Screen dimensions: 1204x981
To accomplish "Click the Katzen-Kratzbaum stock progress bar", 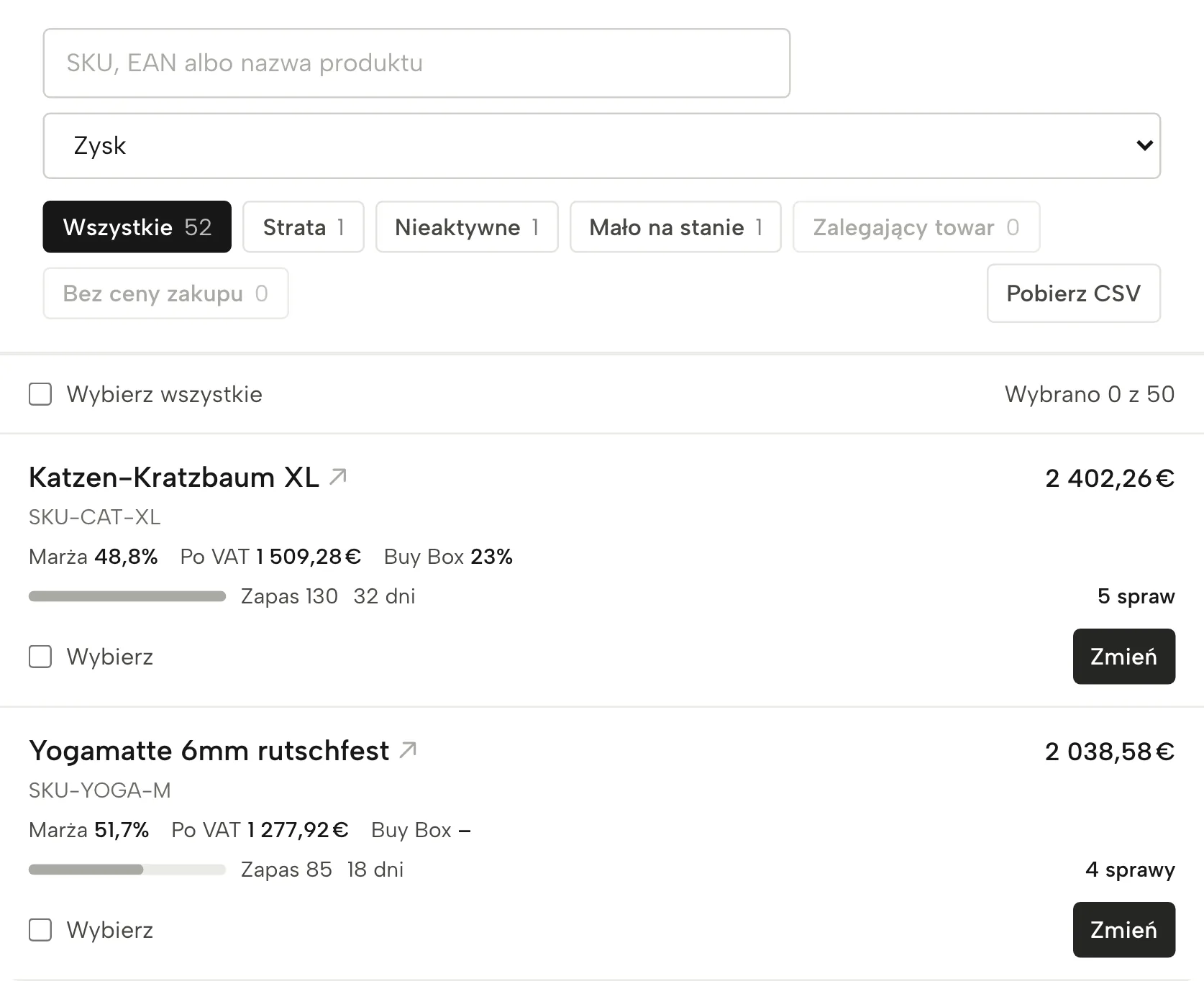I will pyautogui.click(x=127, y=596).
